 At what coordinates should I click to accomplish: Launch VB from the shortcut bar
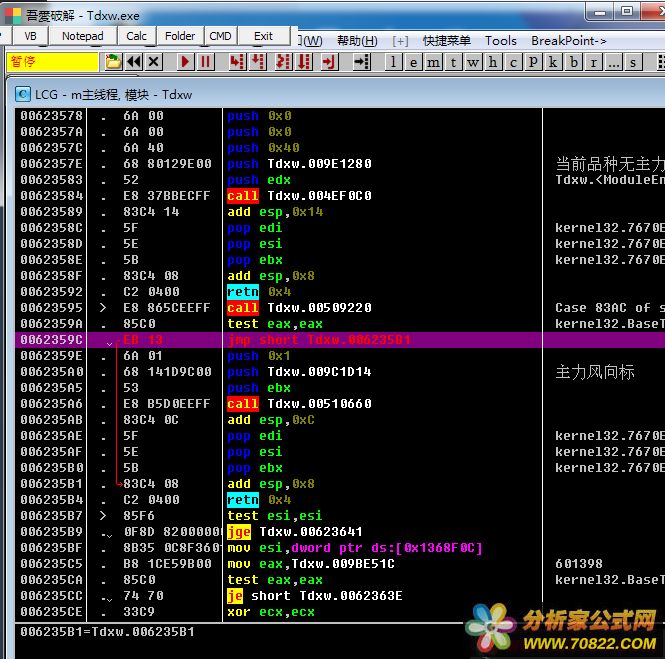(x=31, y=36)
